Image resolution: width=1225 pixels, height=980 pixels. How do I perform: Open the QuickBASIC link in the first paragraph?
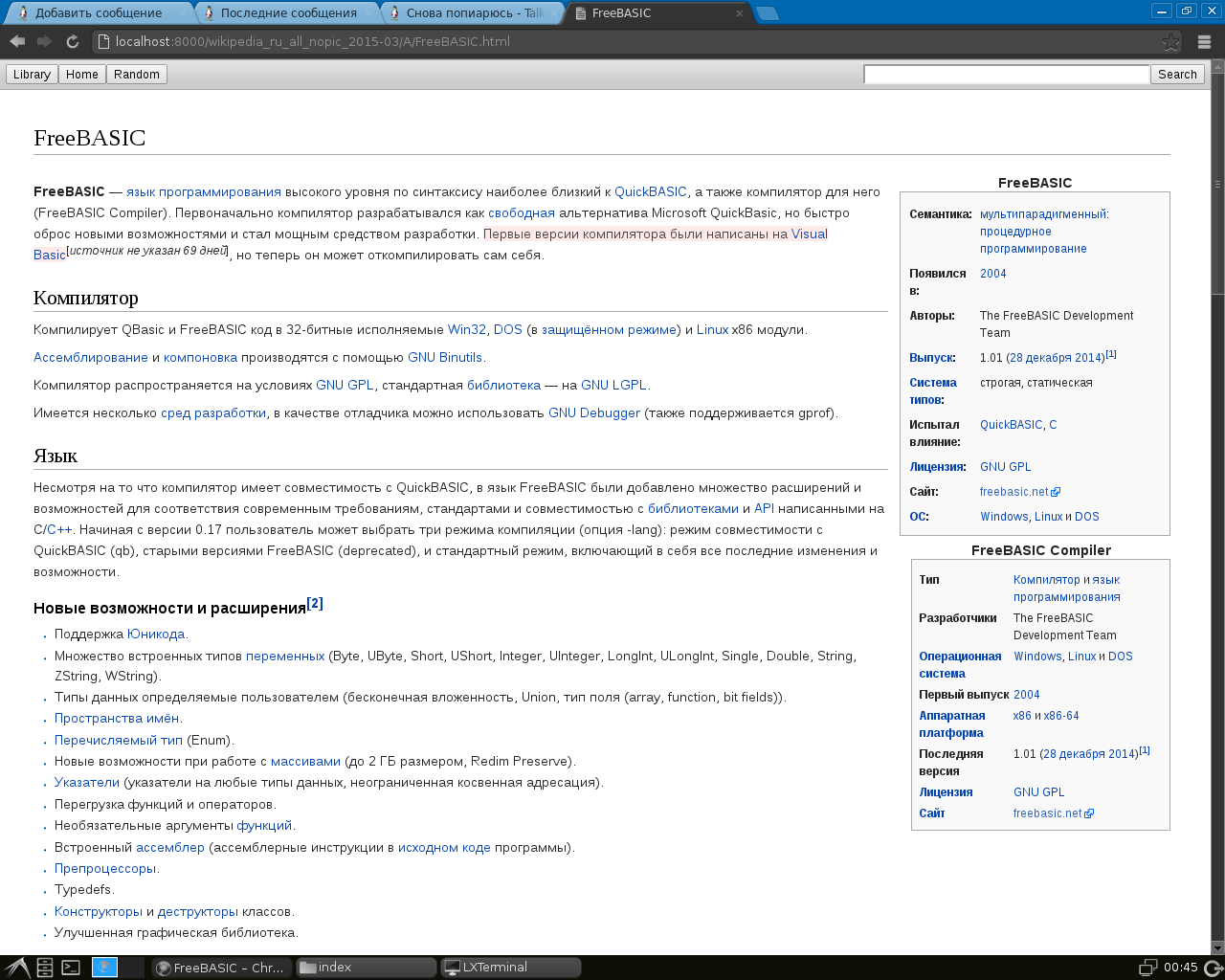pyautogui.click(x=651, y=192)
